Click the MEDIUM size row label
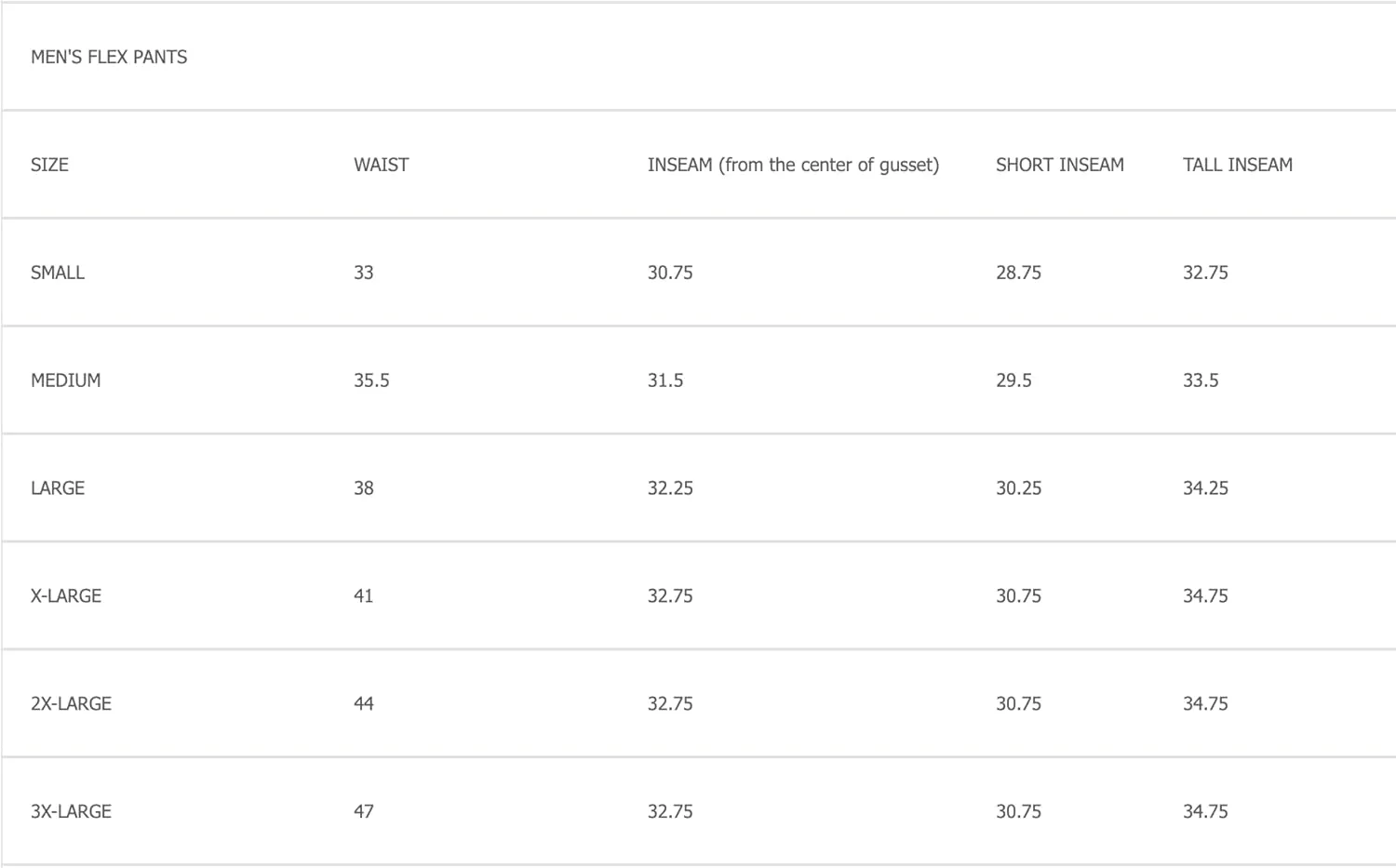1396x868 pixels. [x=65, y=381]
